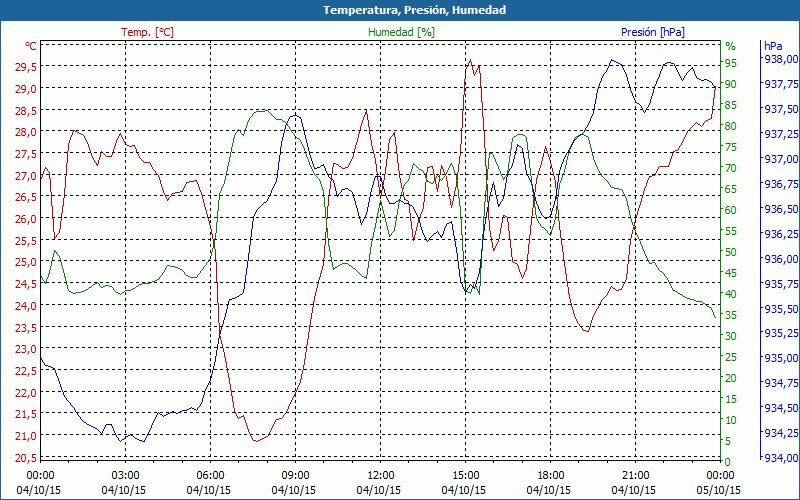Click the '937,25' pressure axis value

[780, 134]
